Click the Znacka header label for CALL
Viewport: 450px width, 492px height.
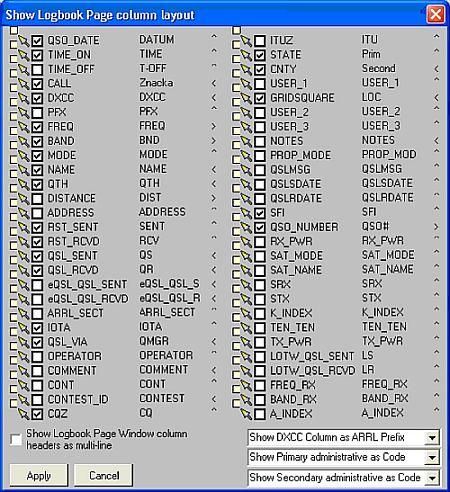click(x=156, y=83)
